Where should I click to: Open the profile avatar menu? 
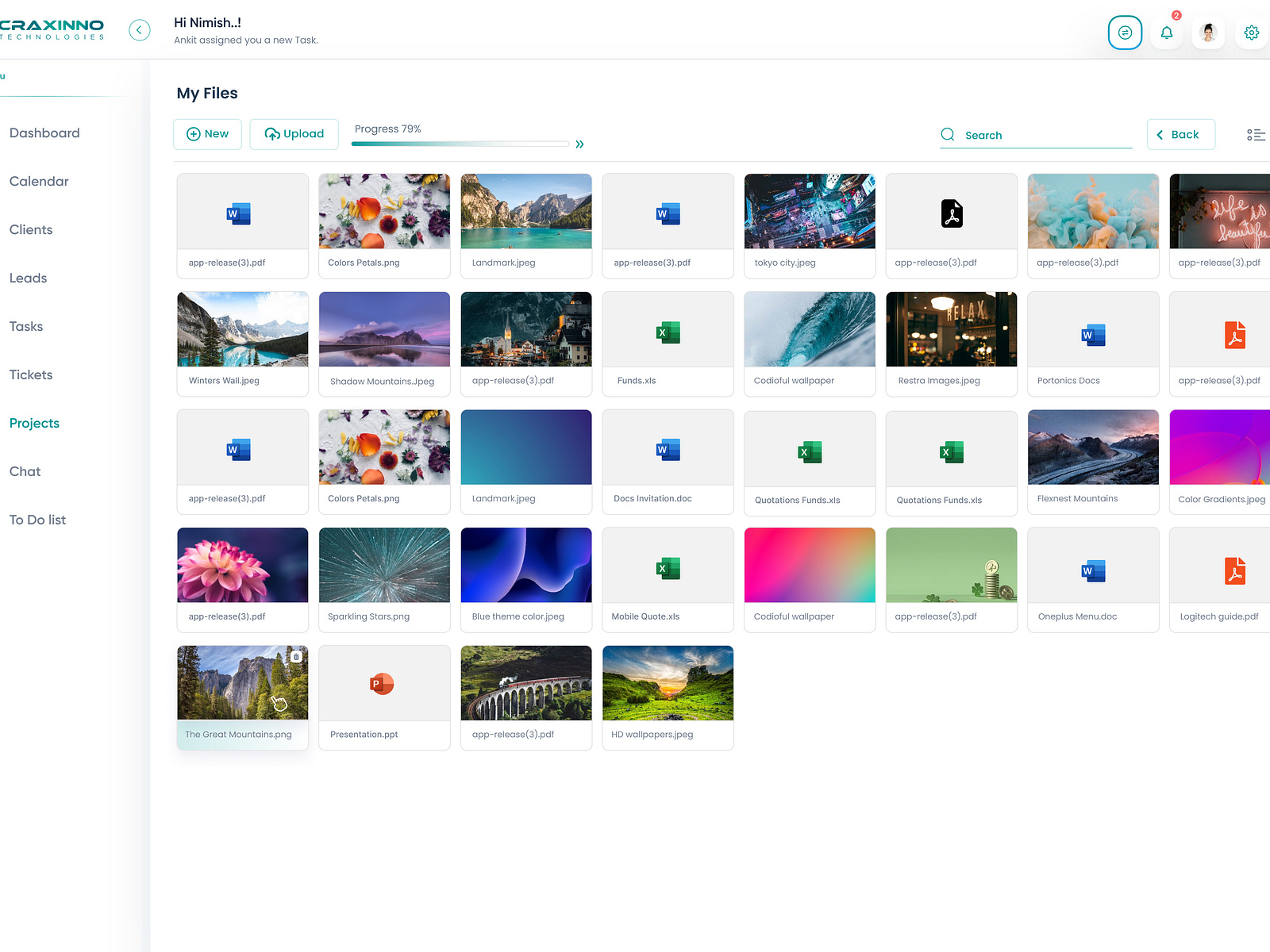(x=1208, y=33)
